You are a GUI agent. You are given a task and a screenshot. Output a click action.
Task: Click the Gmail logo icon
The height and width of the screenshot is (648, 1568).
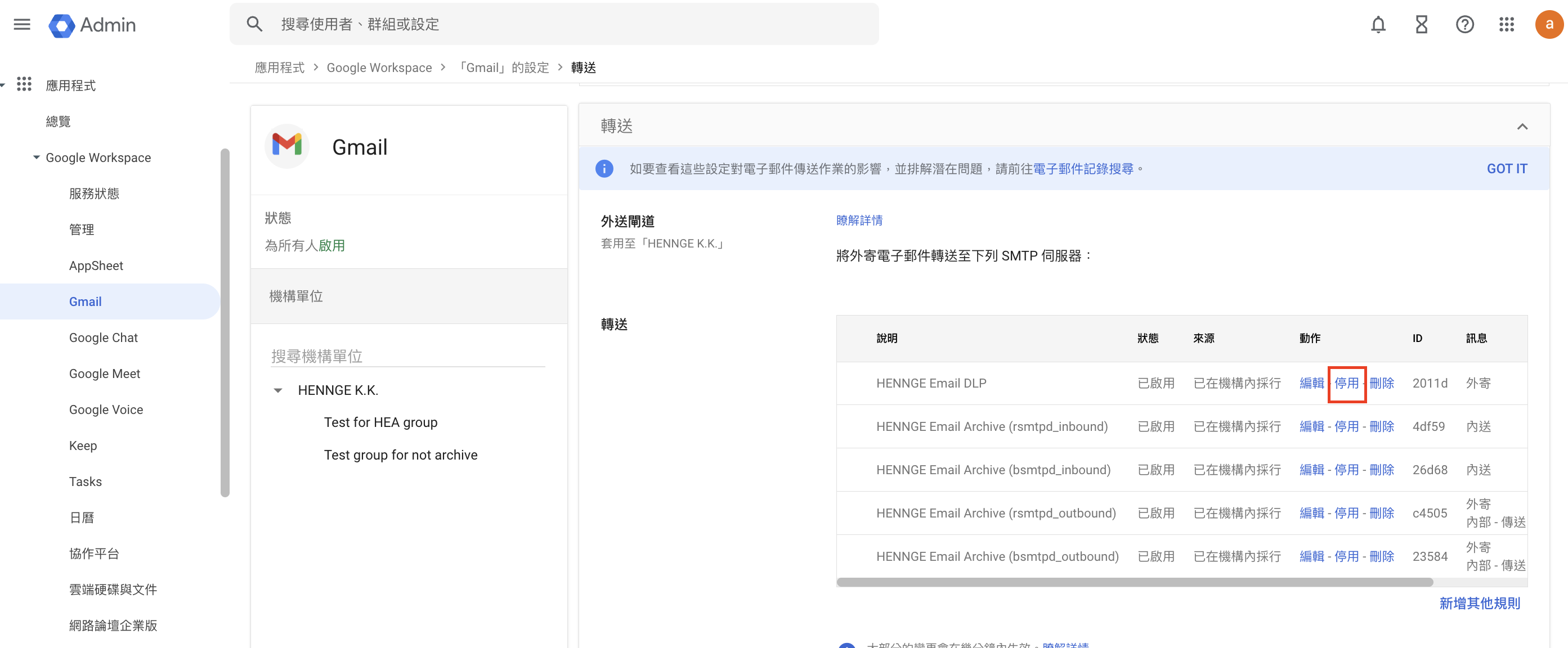286,146
